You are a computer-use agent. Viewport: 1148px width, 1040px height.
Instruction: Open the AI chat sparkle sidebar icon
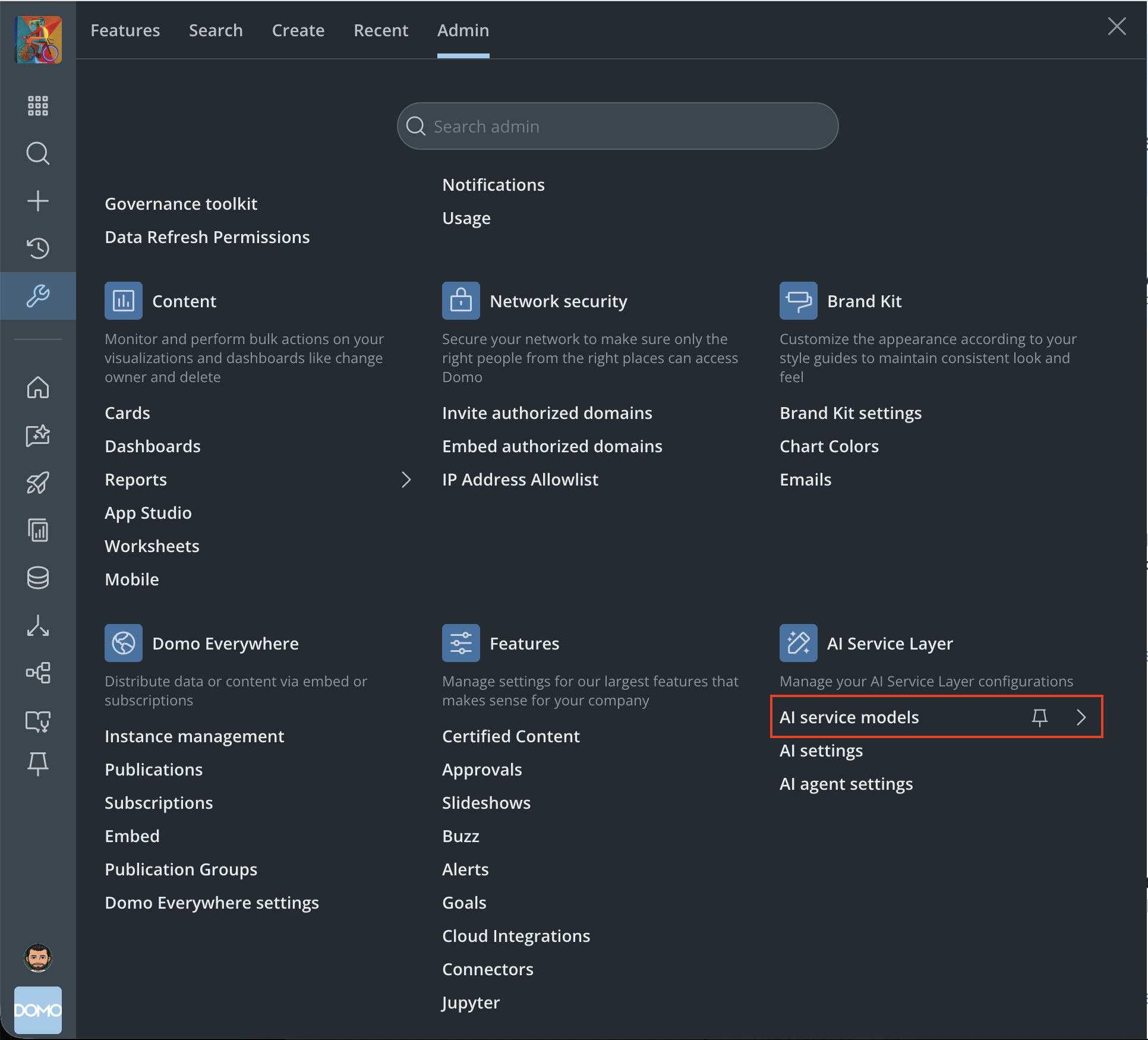(38, 435)
